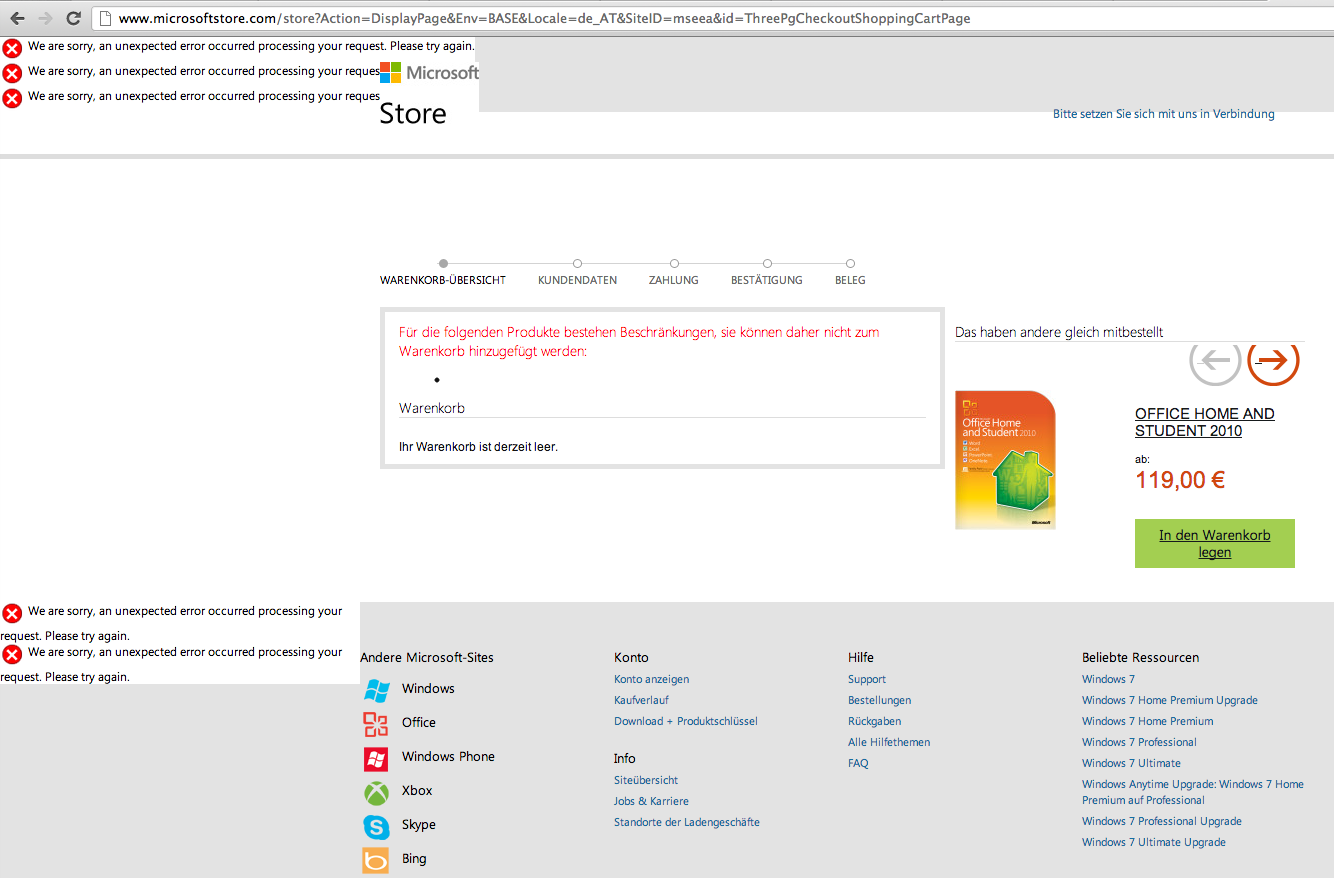The width and height of the screenshot is (1334, 878).
Task: Open the Skype footer link
Action: pyautogui.click(x=419, y=825)
